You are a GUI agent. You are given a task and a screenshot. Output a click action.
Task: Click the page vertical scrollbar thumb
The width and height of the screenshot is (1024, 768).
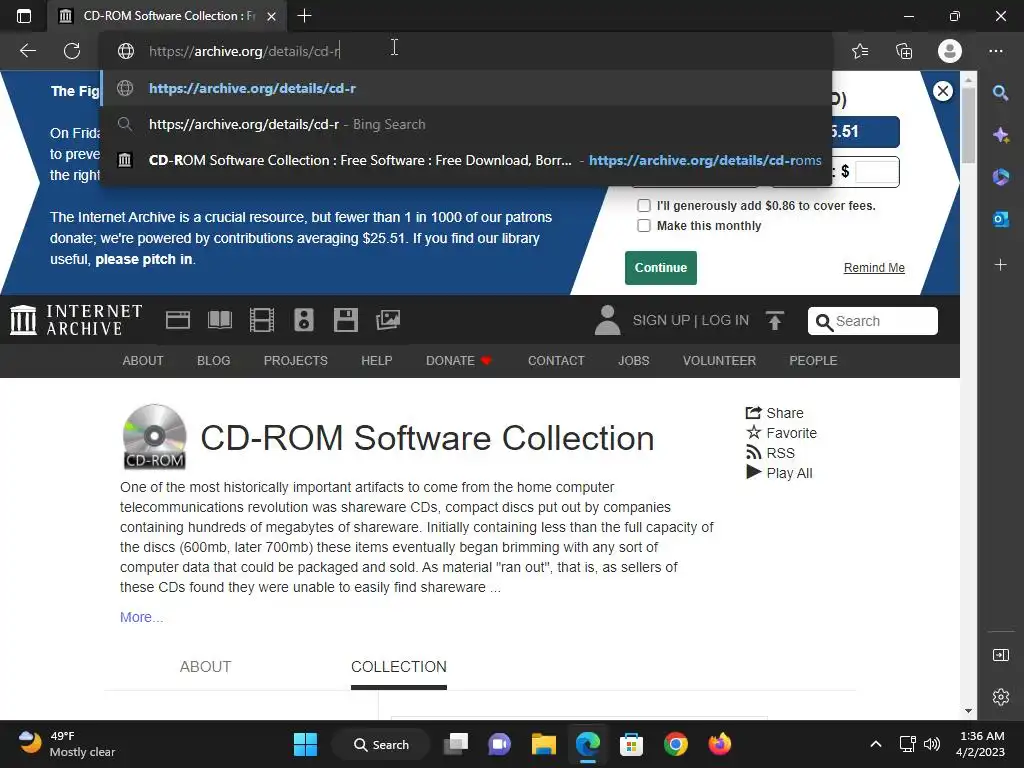point(968,124)
